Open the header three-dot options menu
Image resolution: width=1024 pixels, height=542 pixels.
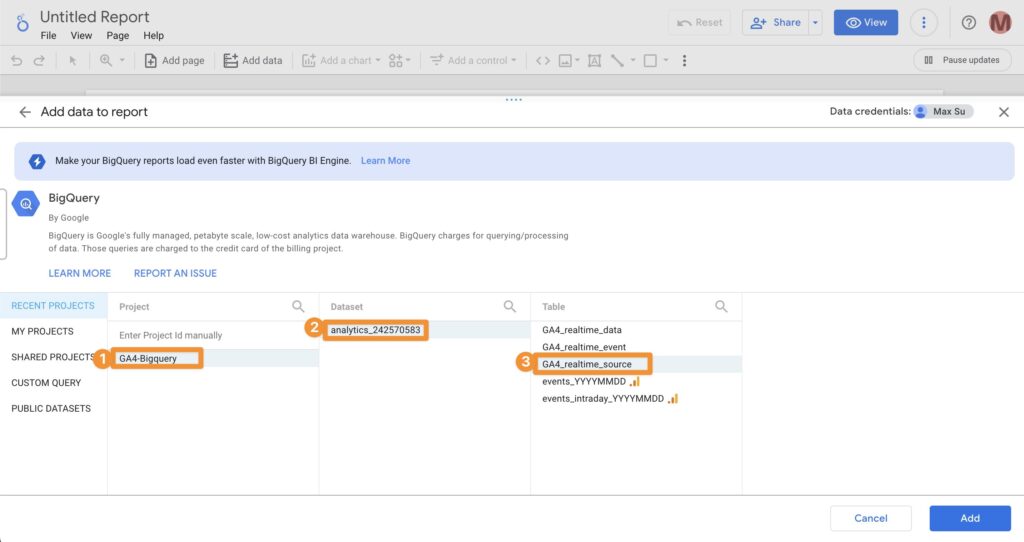click(923, 23)
